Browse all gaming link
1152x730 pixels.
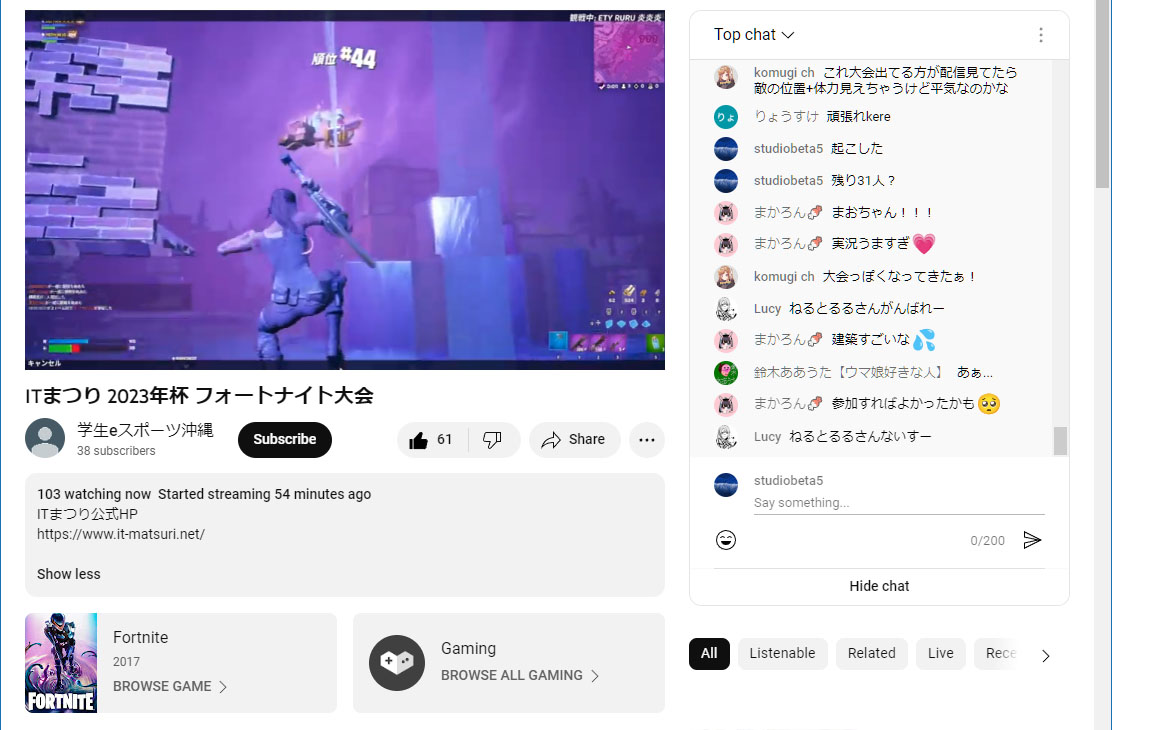pos(520,675)
